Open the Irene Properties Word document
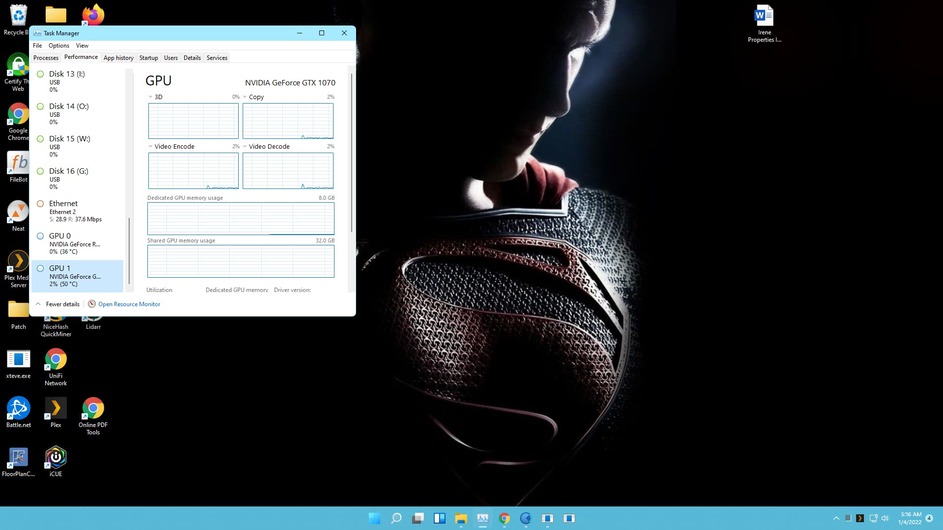 tap(764, 24)
